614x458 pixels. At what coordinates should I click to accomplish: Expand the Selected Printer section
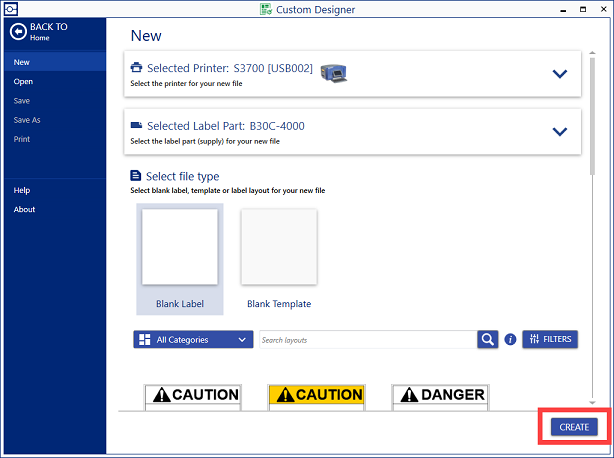click(x=559, y=73)
